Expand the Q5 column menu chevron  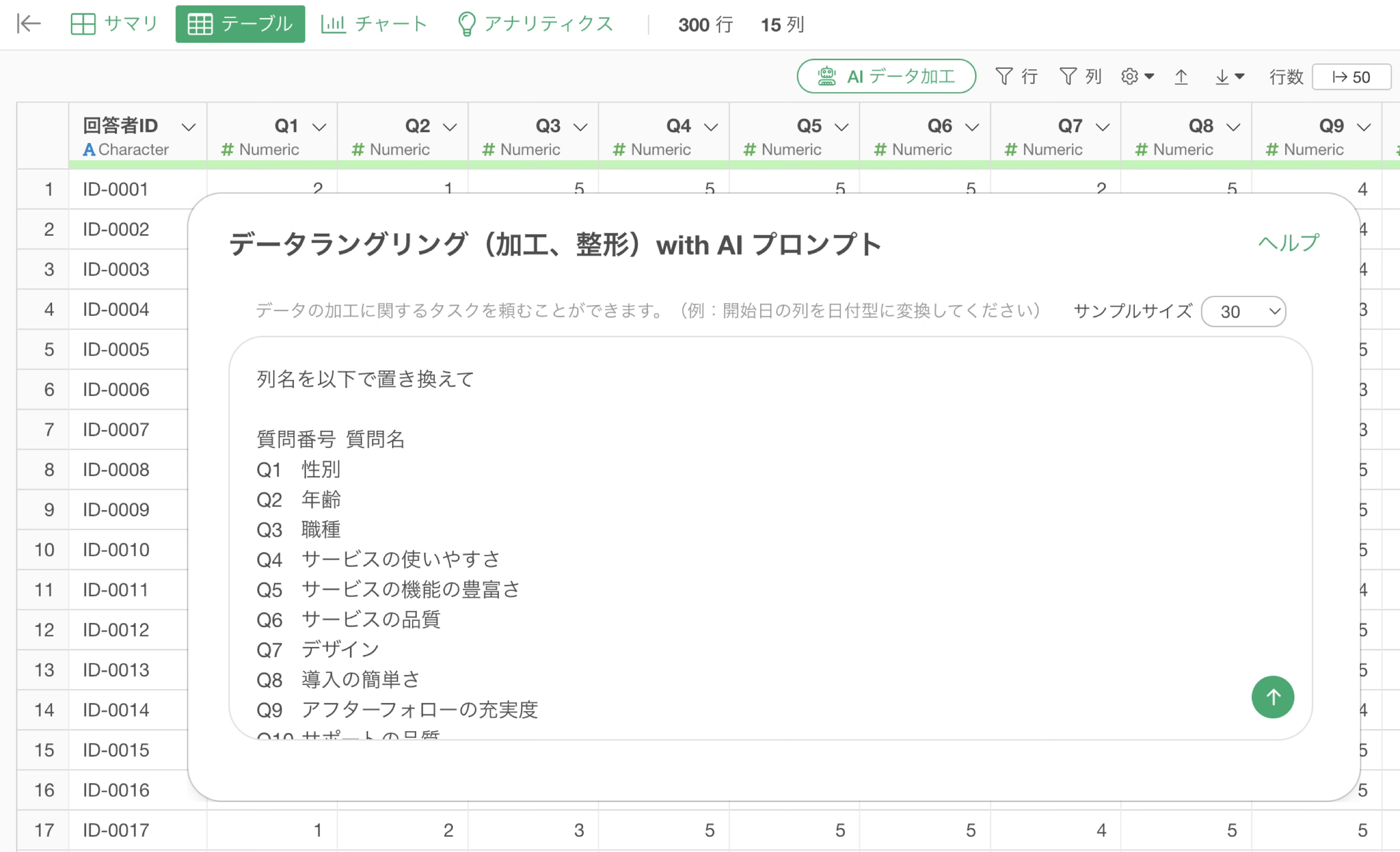[x=841, y=127]
